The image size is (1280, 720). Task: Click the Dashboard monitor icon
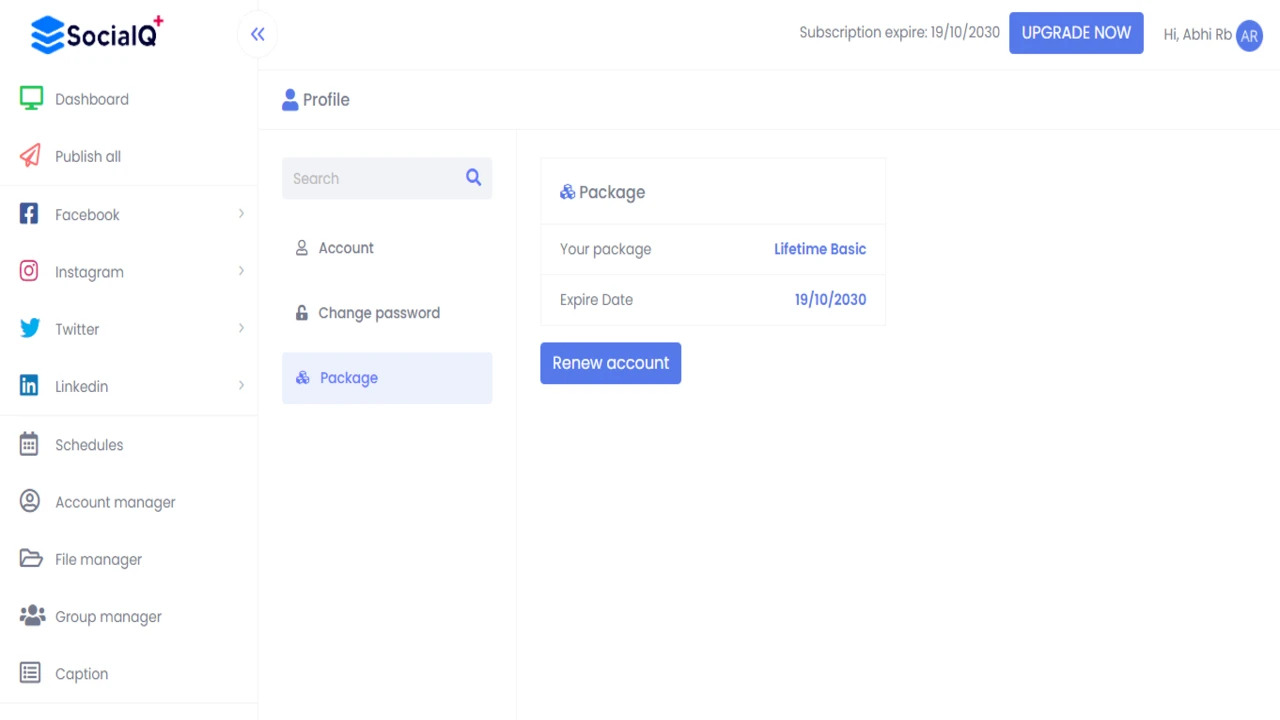coord(31,98)
